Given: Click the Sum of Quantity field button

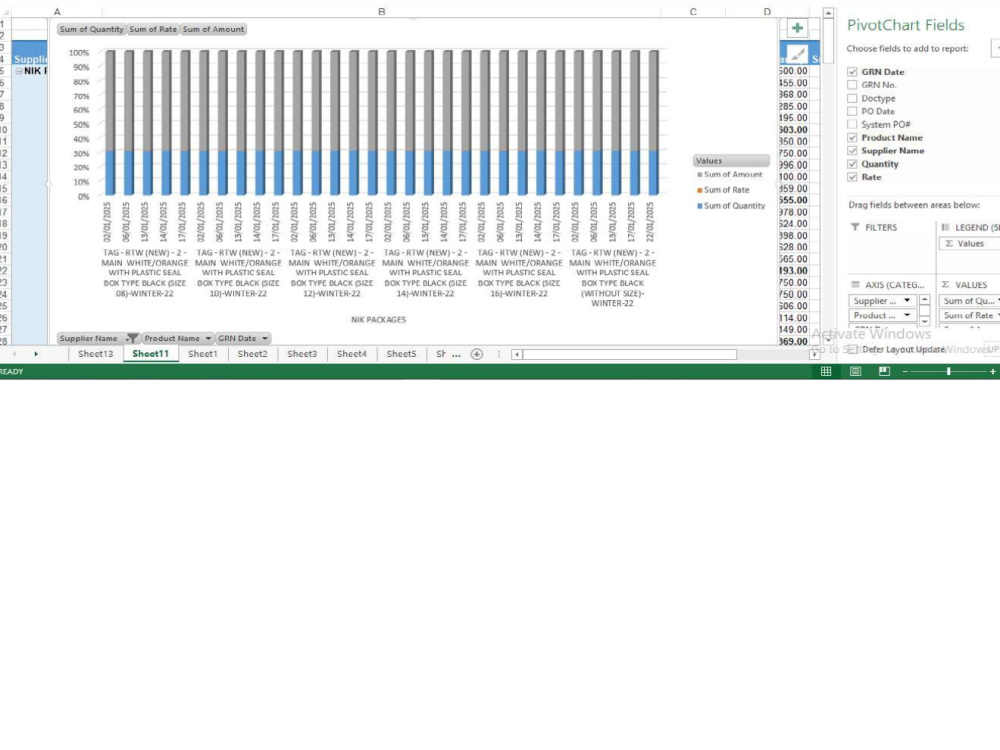Looking at the screenshot, I should [x=91, y=29].
